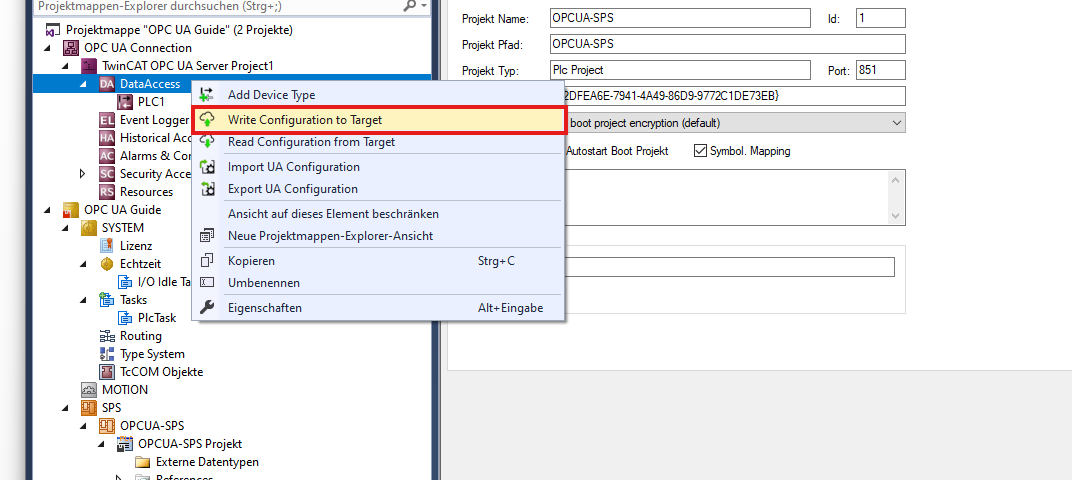Image resolution: width=1072 pixels, height=480 pixels.
Task: Select Ansicht auf dieses Element beschränken
Action: 378,214
